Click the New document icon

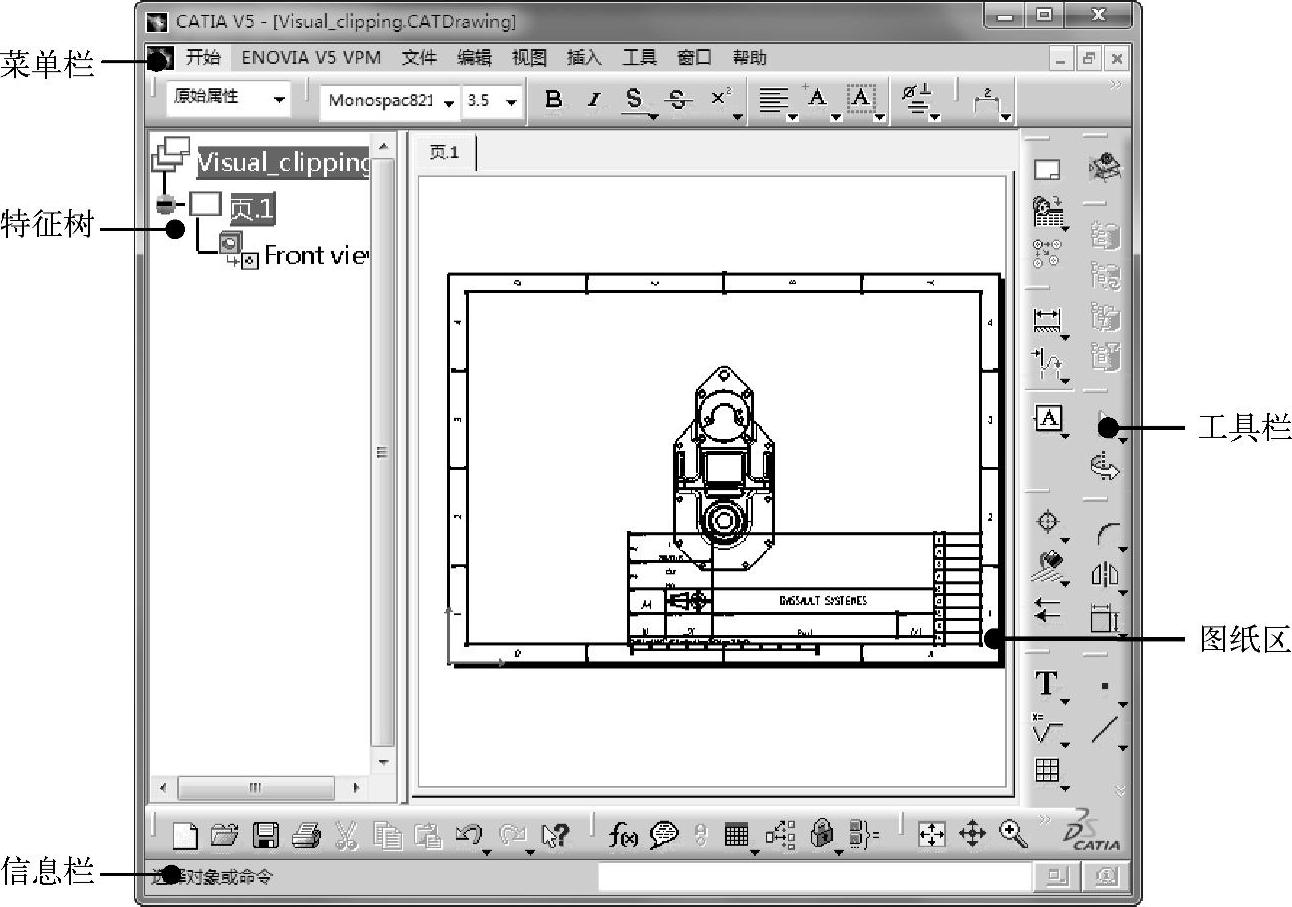click(186, 836)
